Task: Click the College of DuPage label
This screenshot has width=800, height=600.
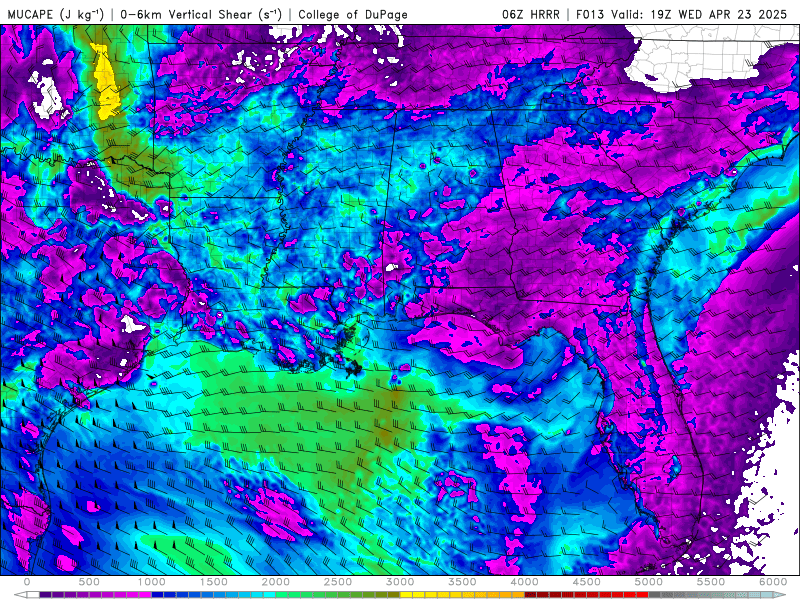Action: coord(353,14)
